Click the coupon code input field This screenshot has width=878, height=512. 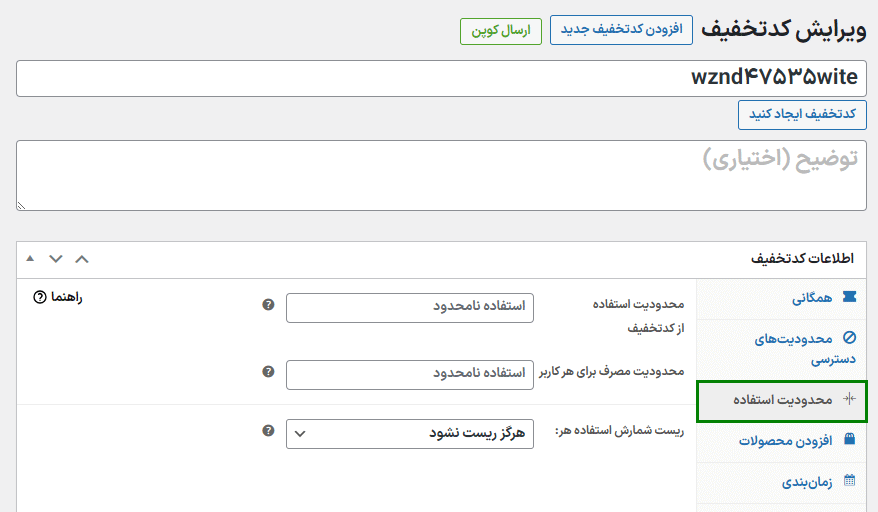tap(441, 78)
